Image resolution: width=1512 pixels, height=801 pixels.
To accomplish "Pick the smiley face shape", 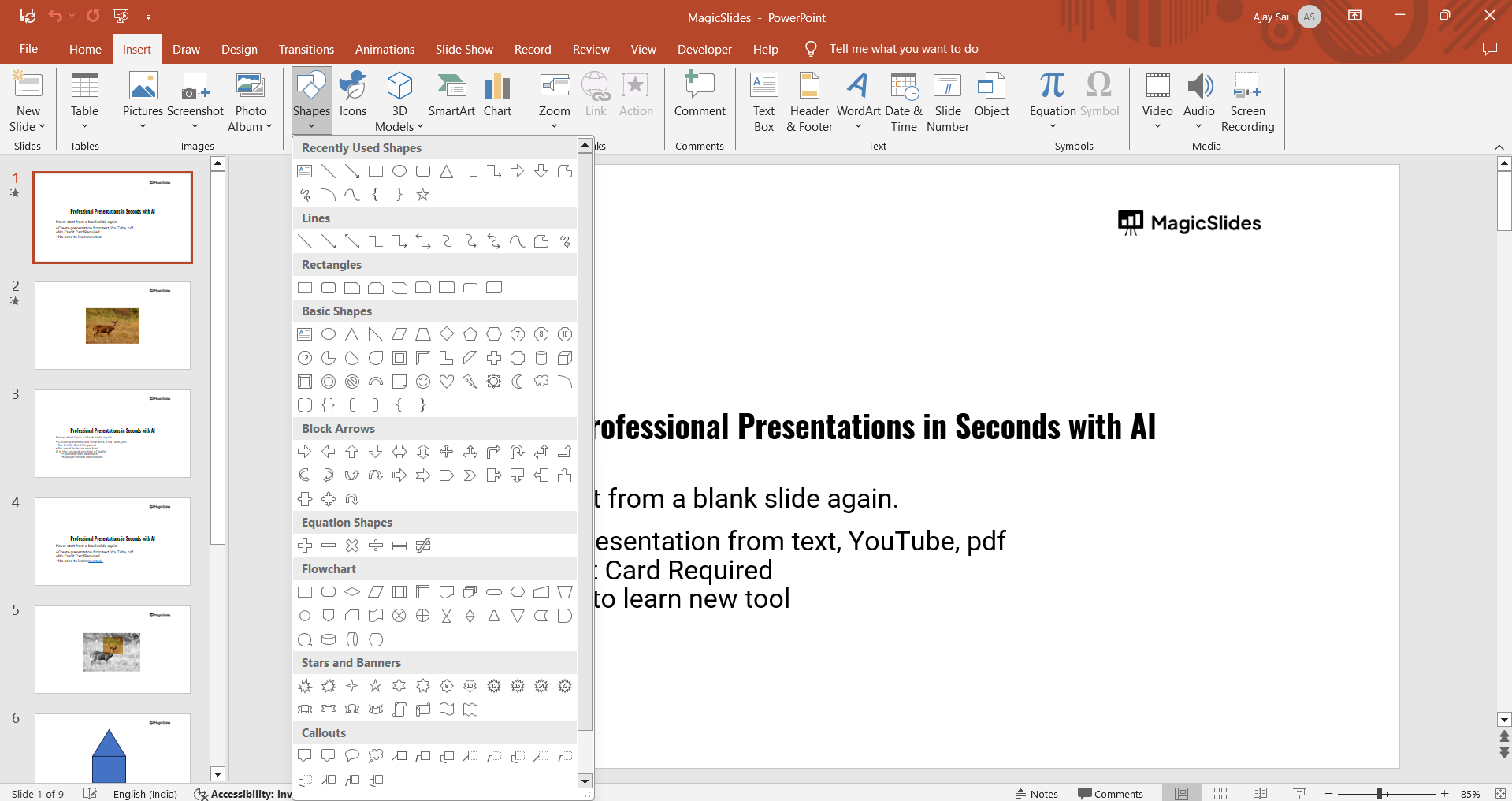I will point(423,382).
